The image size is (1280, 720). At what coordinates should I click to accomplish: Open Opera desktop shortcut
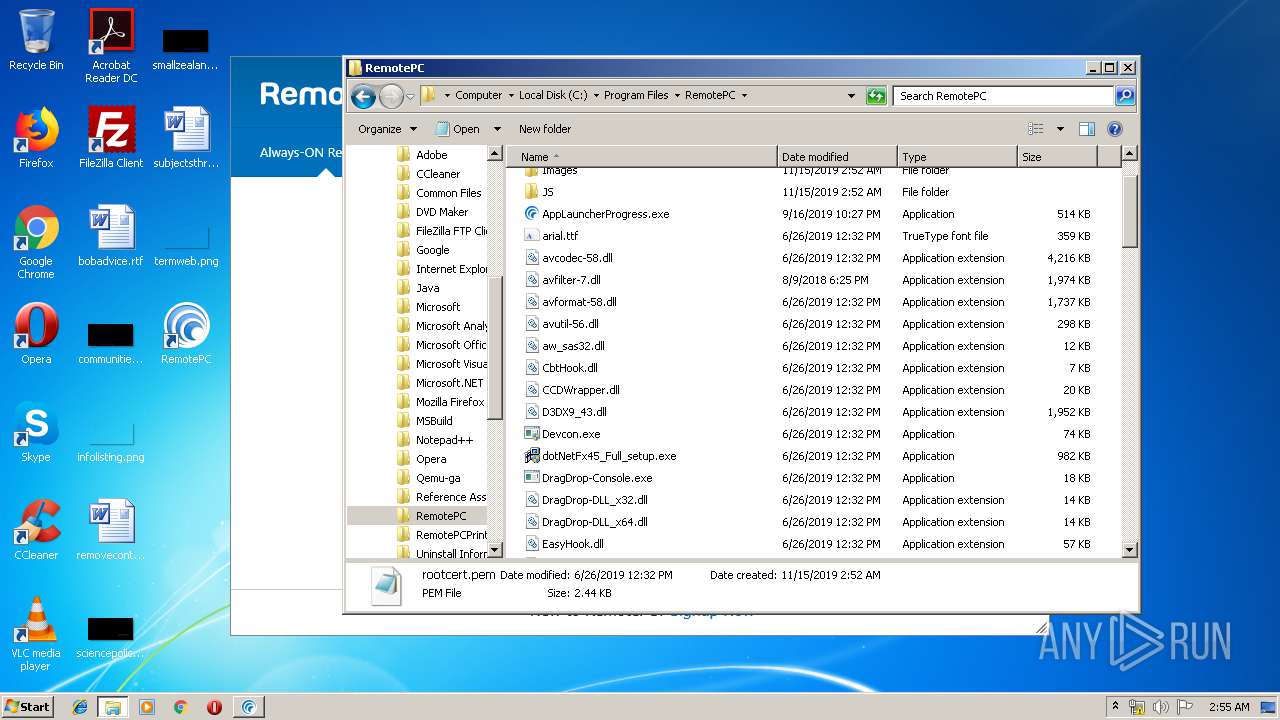click(36, 334)
